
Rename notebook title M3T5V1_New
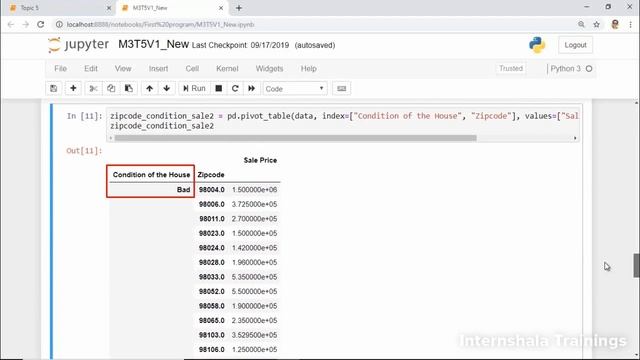[153, 44]
